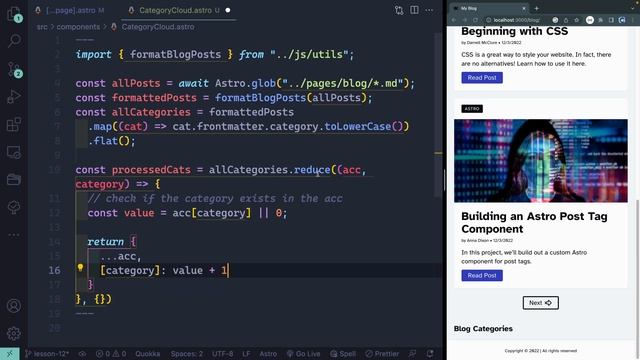Open the Search view in the activity bar
The height and width of the screenshot is (360, 640).
coord(14,40)
